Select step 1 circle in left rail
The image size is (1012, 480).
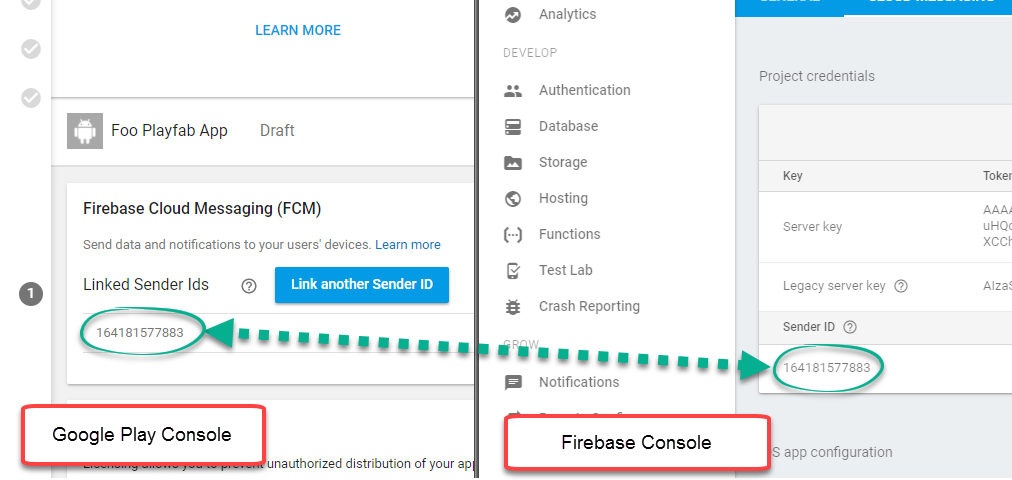[x=31, y=295]
